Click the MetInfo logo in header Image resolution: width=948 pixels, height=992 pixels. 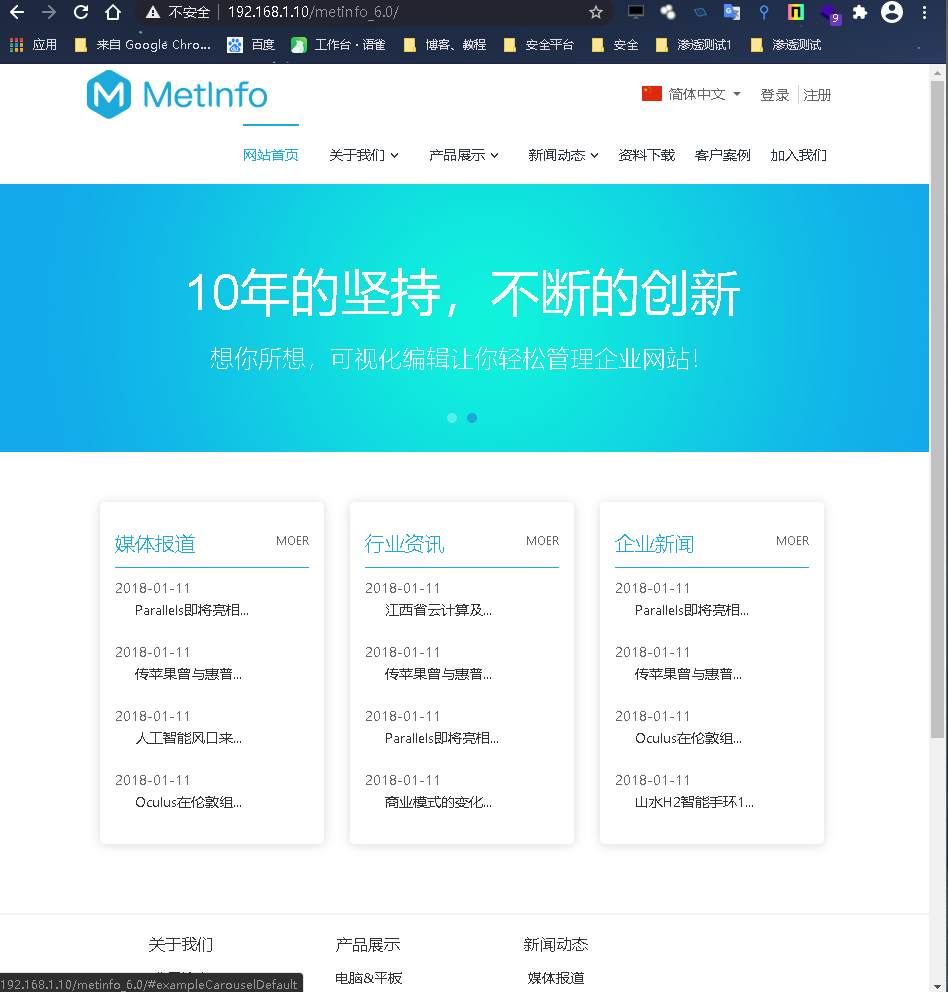[177, 95]
